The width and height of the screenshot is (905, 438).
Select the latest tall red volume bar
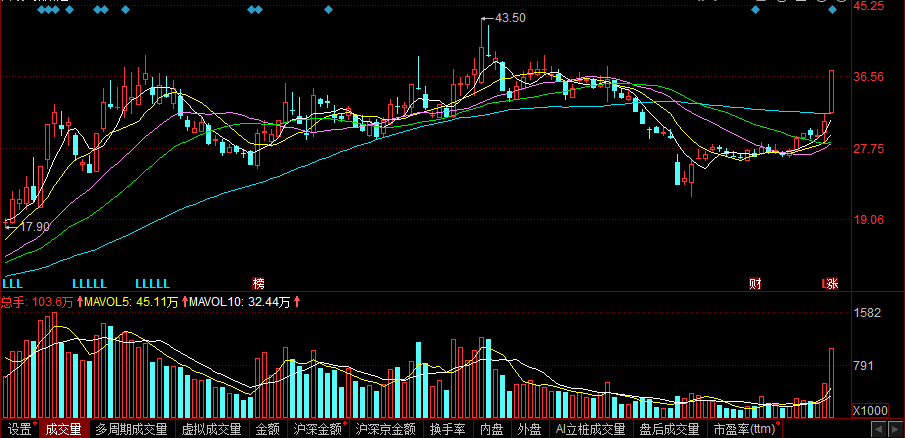coord(832,383)
